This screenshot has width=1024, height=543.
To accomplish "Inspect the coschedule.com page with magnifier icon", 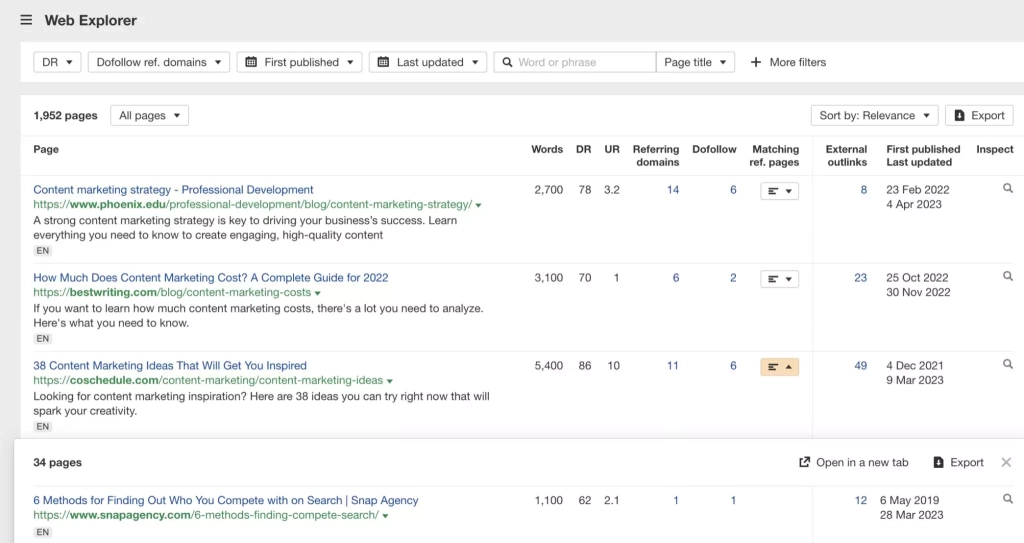I will click(1008, 364).
